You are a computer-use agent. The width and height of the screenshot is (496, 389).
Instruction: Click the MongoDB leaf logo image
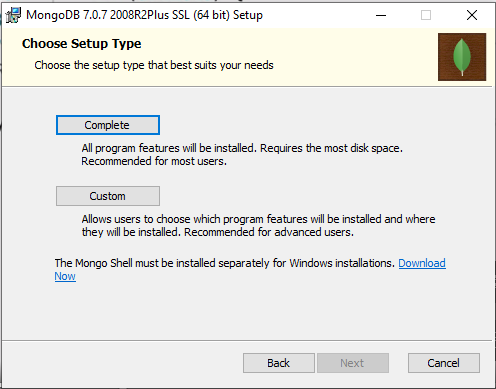[462, 57]
